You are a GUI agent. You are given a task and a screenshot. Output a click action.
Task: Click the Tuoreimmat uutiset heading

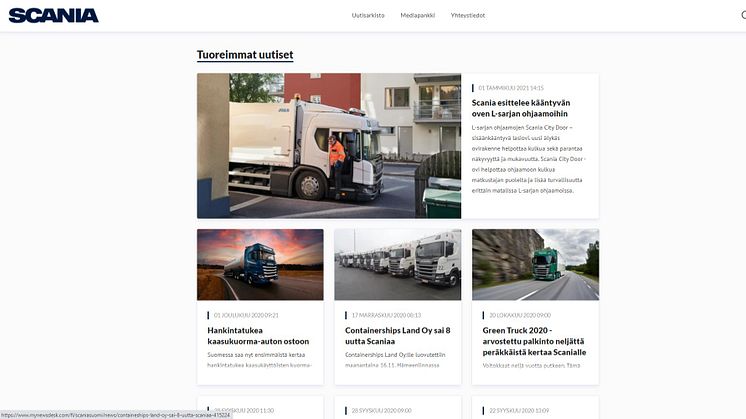coord(245,55)
